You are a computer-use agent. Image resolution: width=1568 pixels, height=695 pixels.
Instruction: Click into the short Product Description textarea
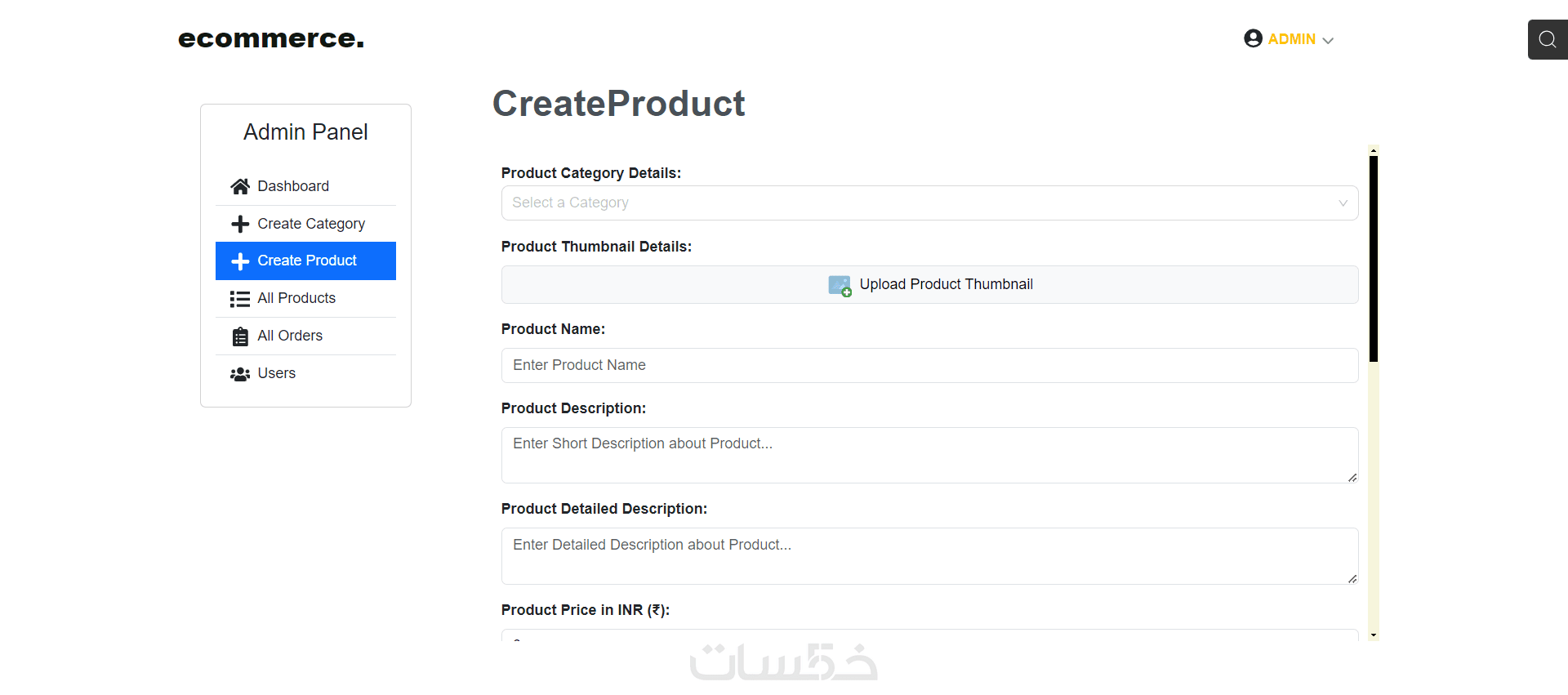pyautogui.click(x=929, y=455)
